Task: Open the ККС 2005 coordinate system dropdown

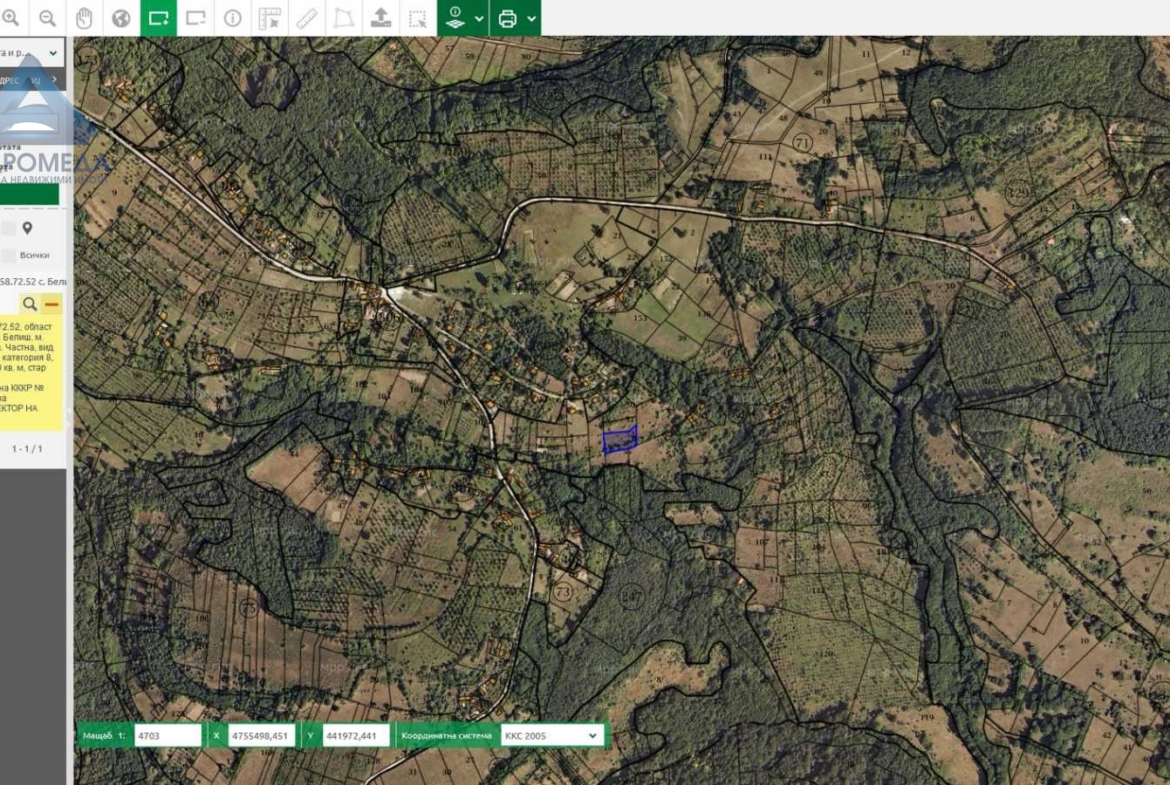Action: pos(552,735)
